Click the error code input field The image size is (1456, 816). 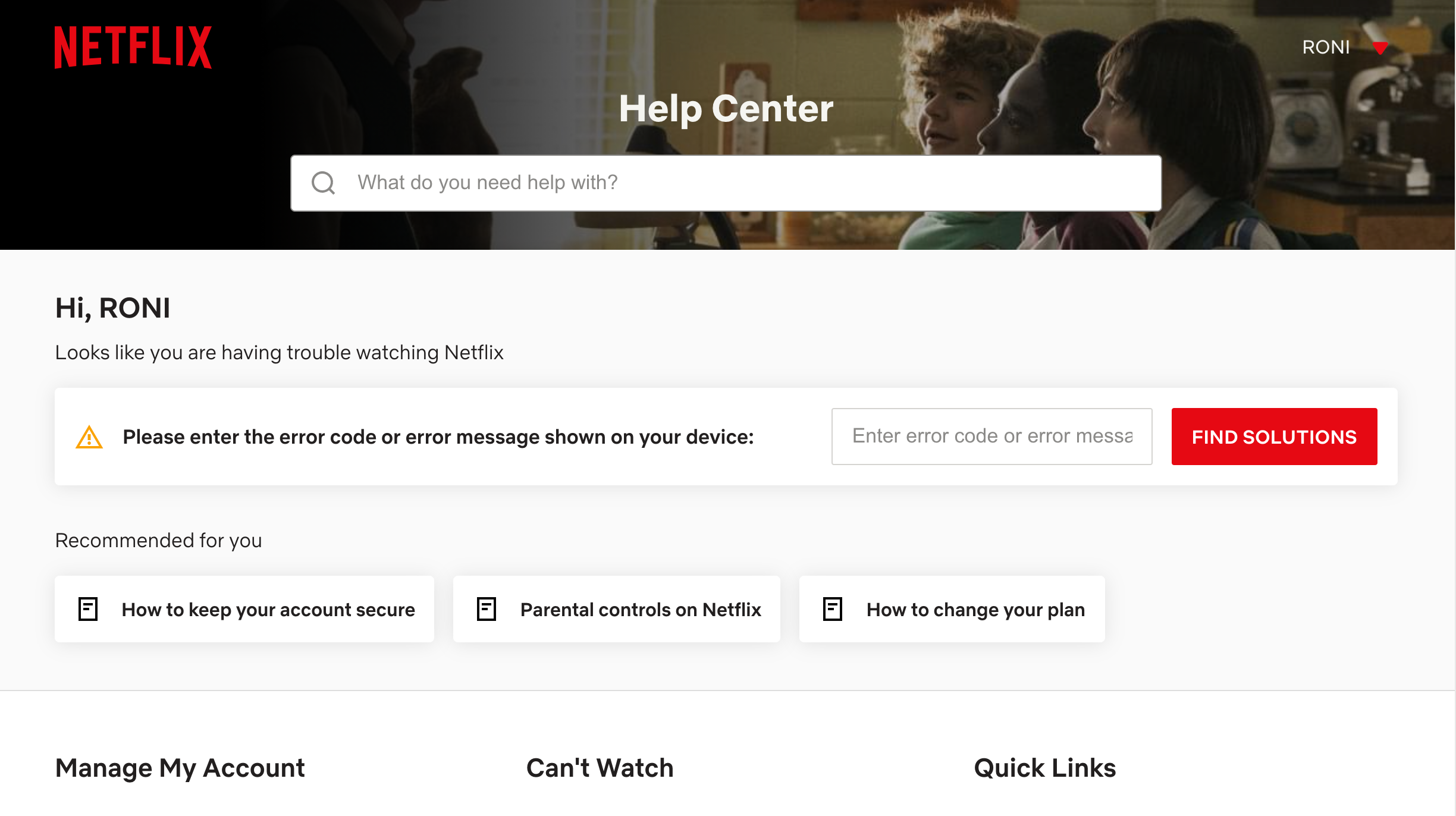pos(991,436)
